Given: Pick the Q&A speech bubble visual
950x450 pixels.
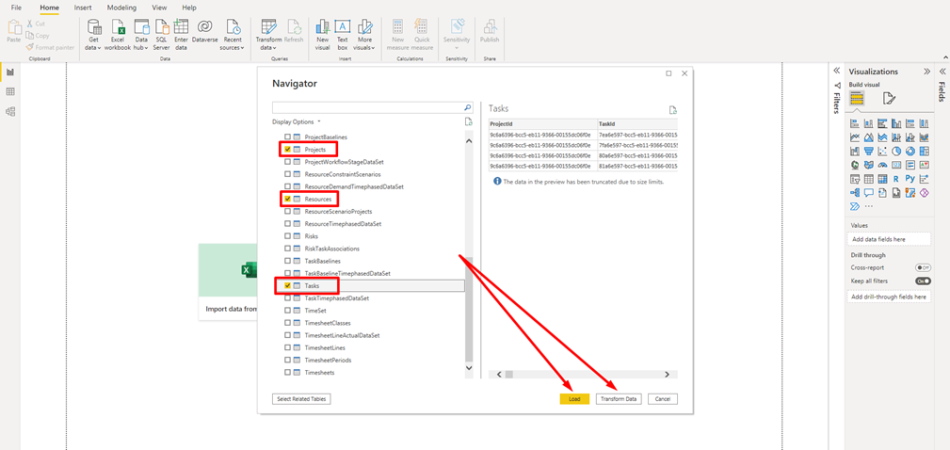Looking at the screenshot, I should pyautogui.click(x=868, y=193).
